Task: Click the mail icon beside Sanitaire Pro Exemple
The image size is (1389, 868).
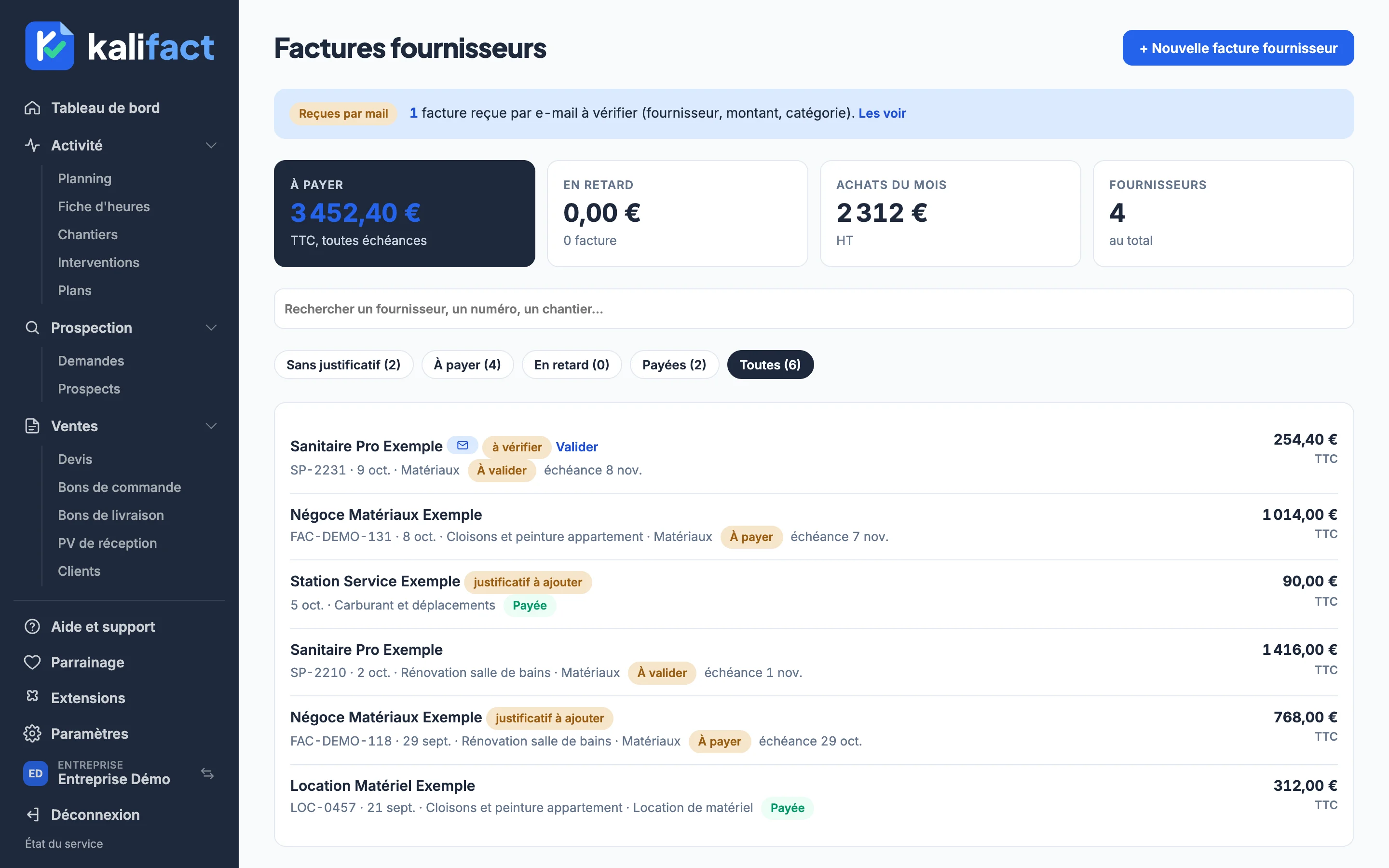Action: [x=463, y=446]
